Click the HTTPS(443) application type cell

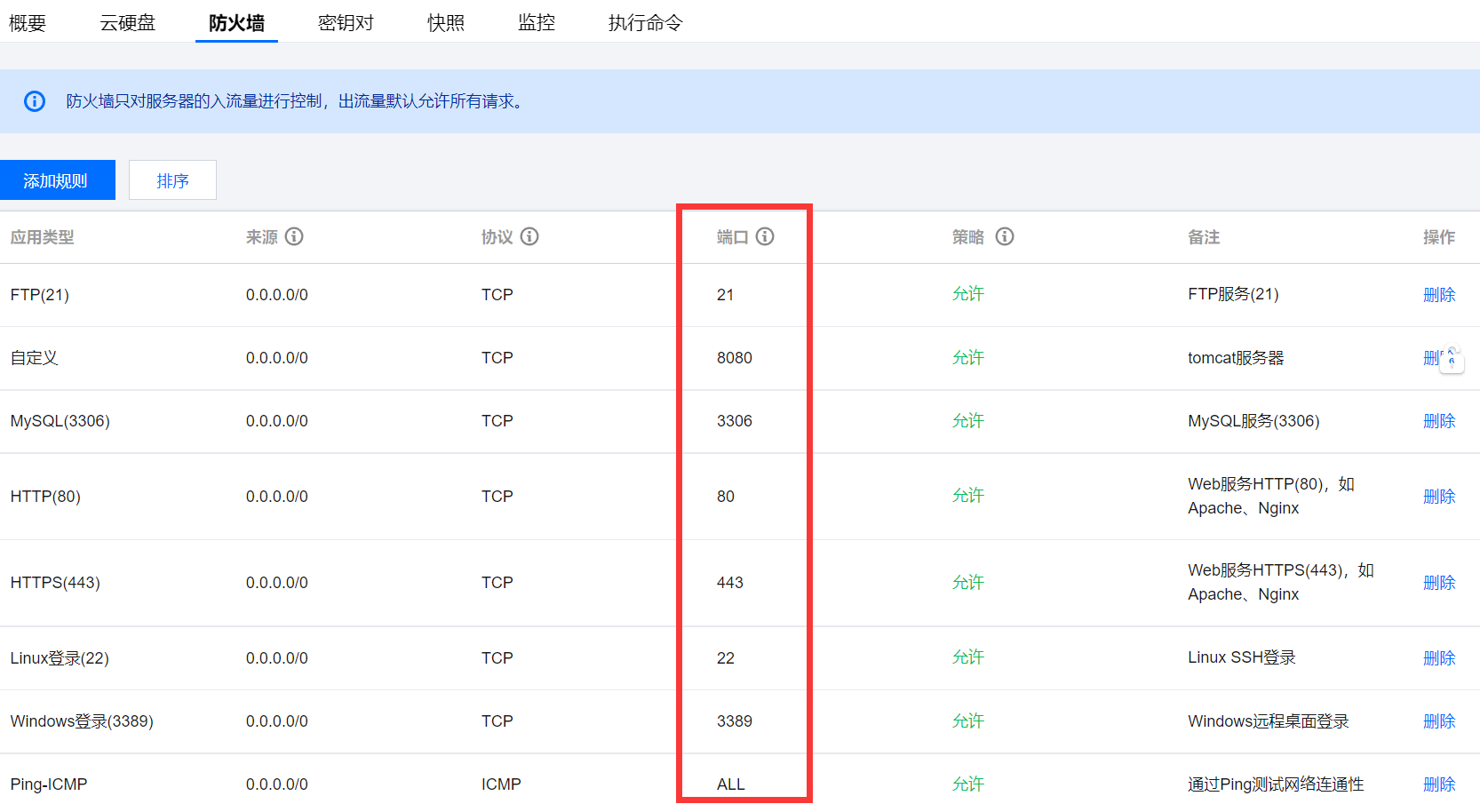(55, 583)
